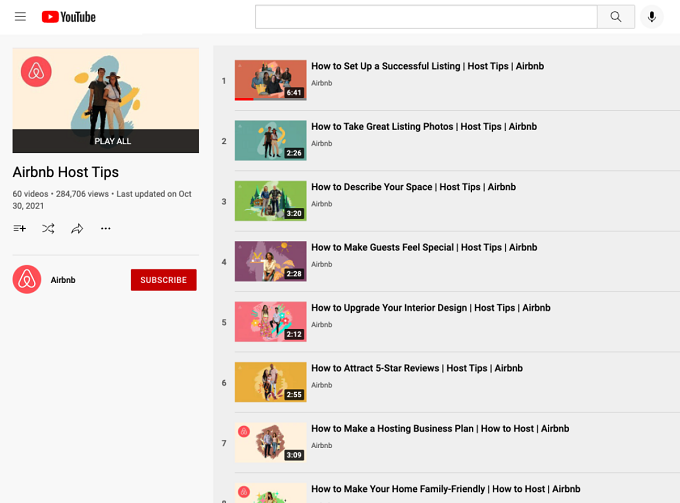Shuffle the Airbnb Host Tips playlist

48,228
